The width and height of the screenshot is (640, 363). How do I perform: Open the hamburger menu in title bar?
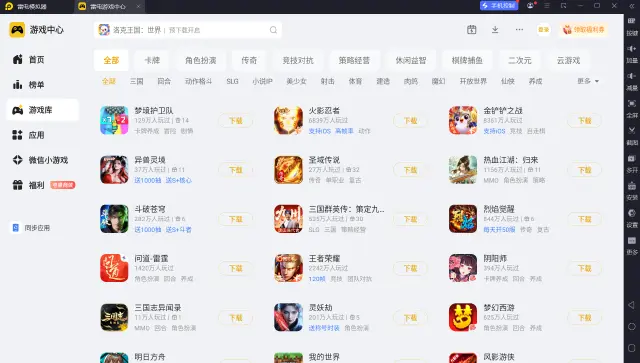547,6
